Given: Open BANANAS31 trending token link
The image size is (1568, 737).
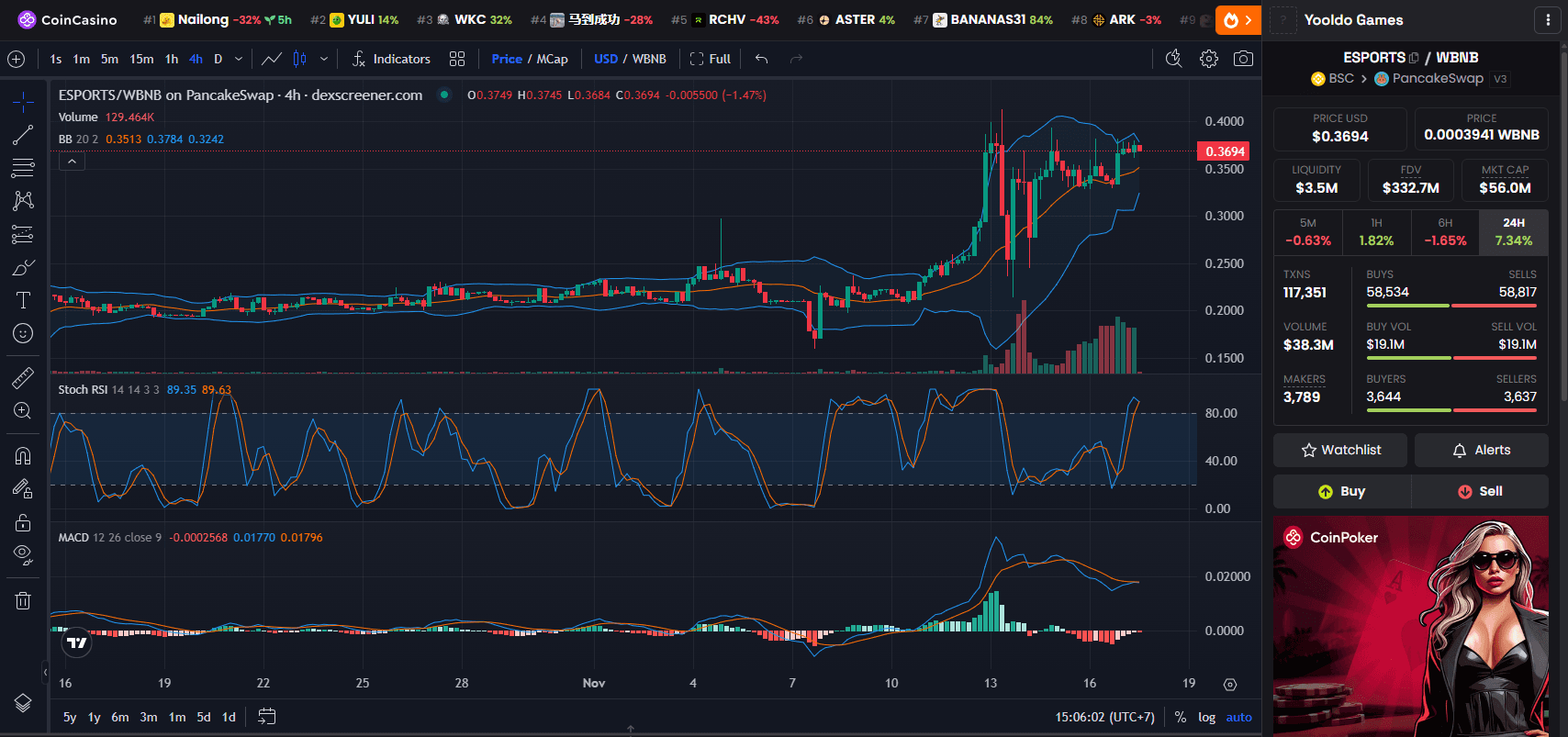Looking at the screenshot, I should (983, 19).
